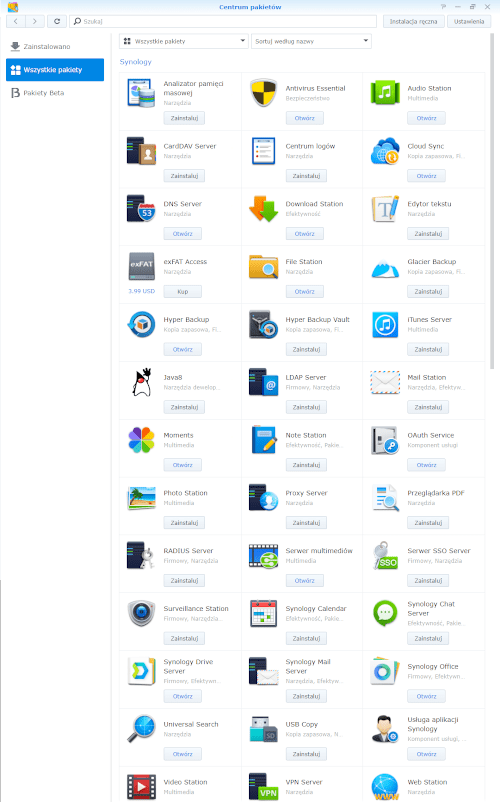Click the Note Station icon
The image size is (500, 802).
coord(263,440)
